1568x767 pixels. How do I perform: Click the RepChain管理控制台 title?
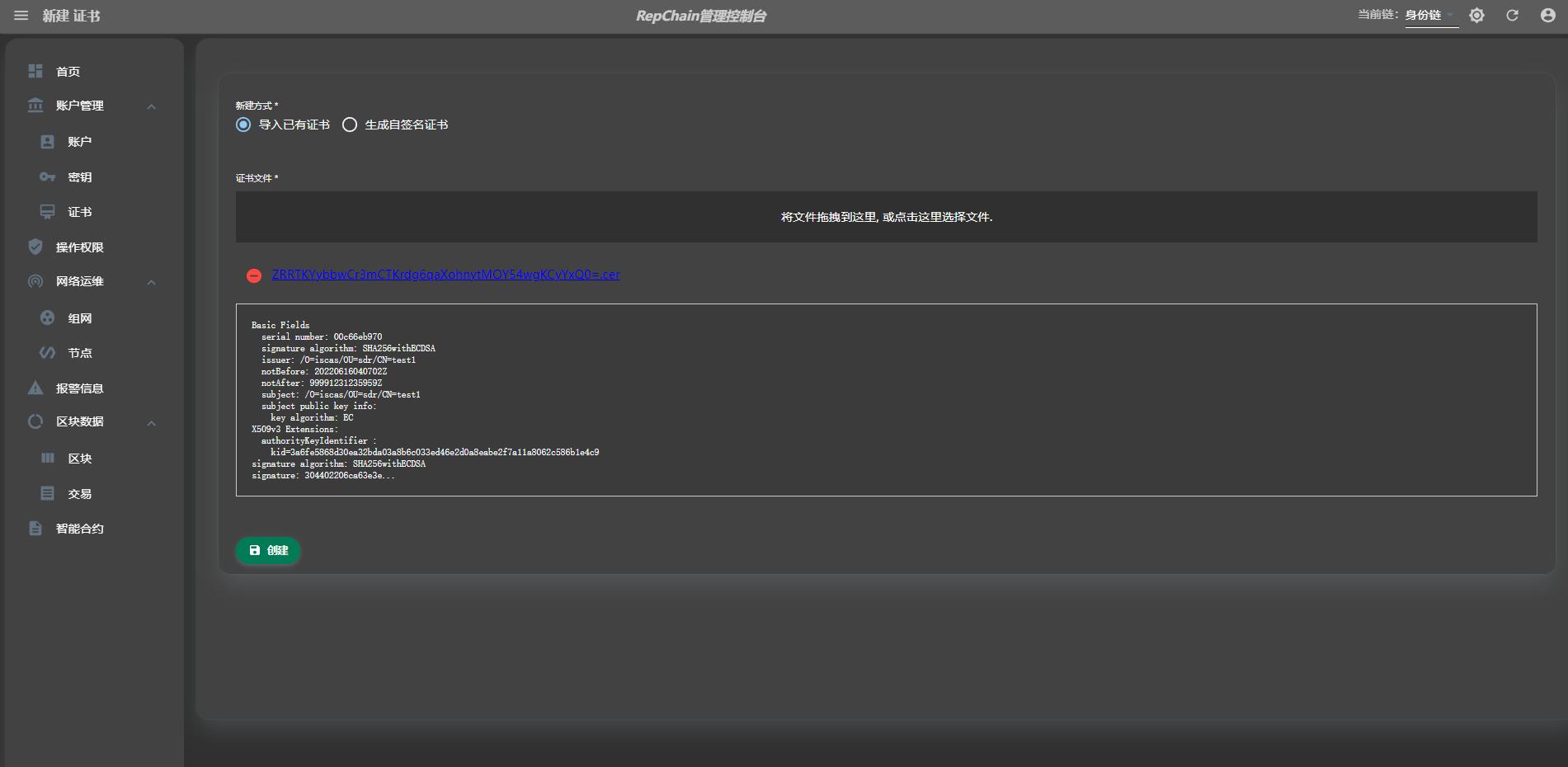[x=701, y=16]
